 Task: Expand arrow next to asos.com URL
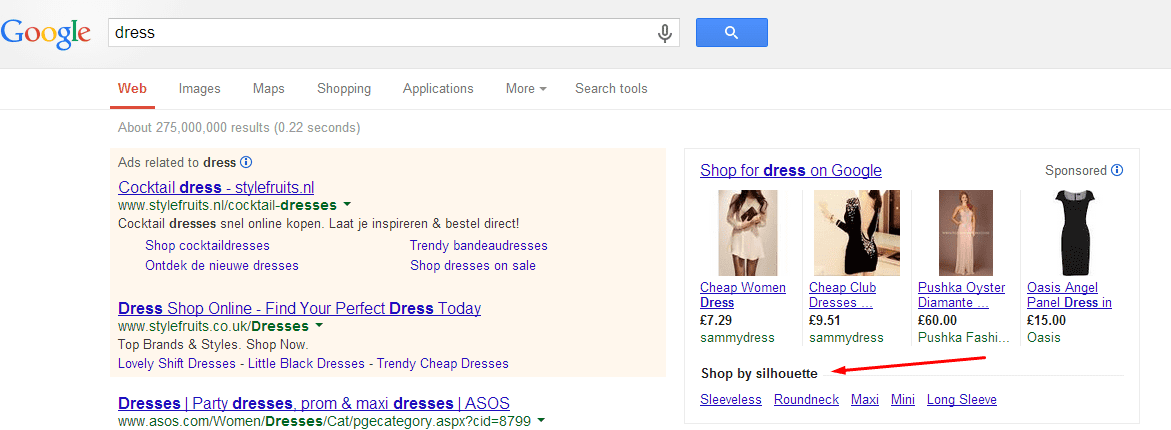(x=540, y=420)
